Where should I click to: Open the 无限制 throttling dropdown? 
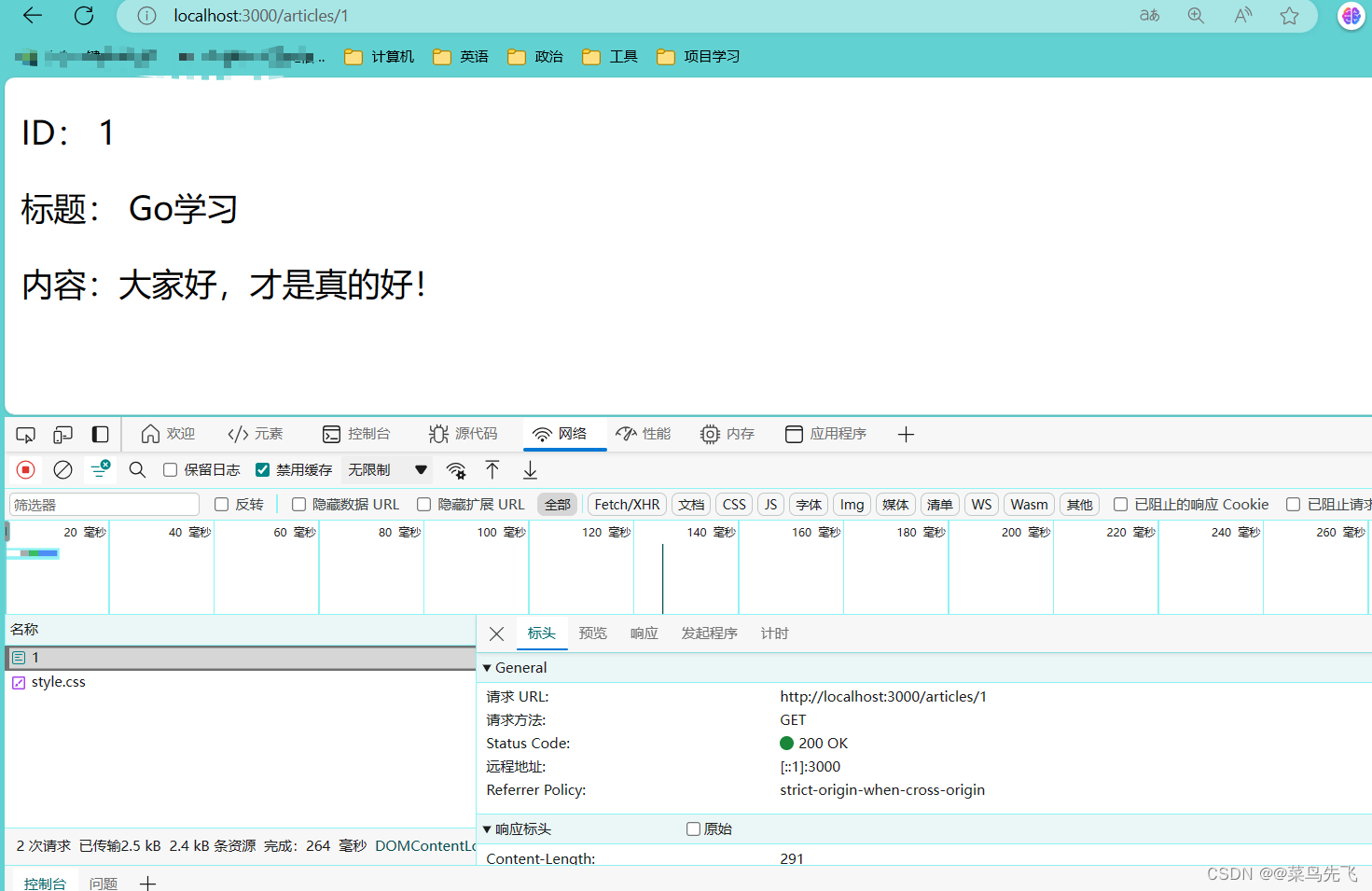pyautogui.click(x=387, y=470)
